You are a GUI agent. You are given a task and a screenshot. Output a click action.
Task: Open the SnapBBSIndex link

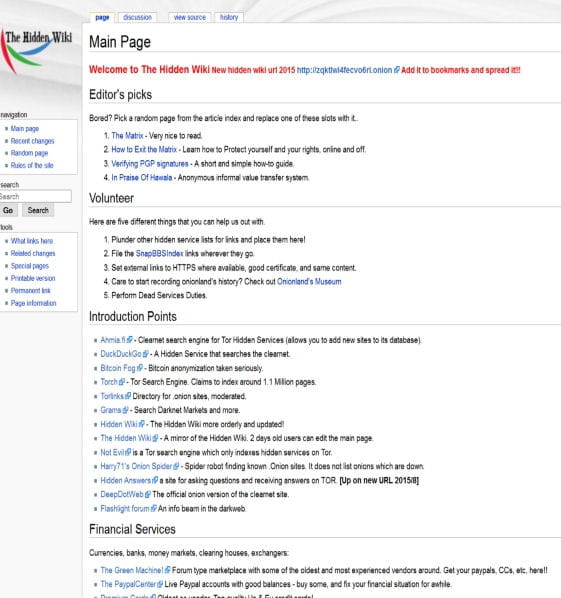159,254
